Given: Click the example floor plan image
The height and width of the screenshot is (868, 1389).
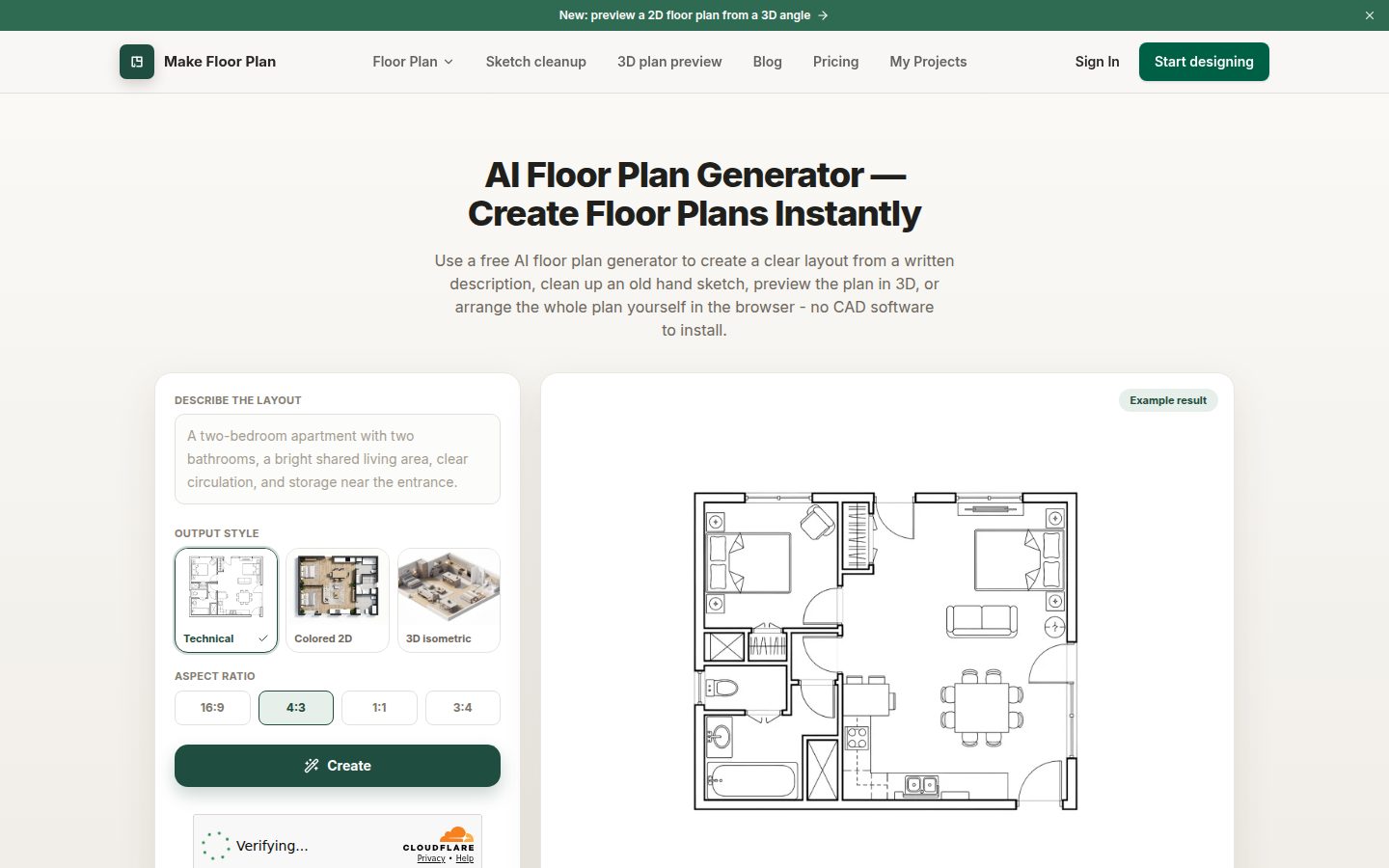Looking at the screenshot, I should tap(885, 651).
